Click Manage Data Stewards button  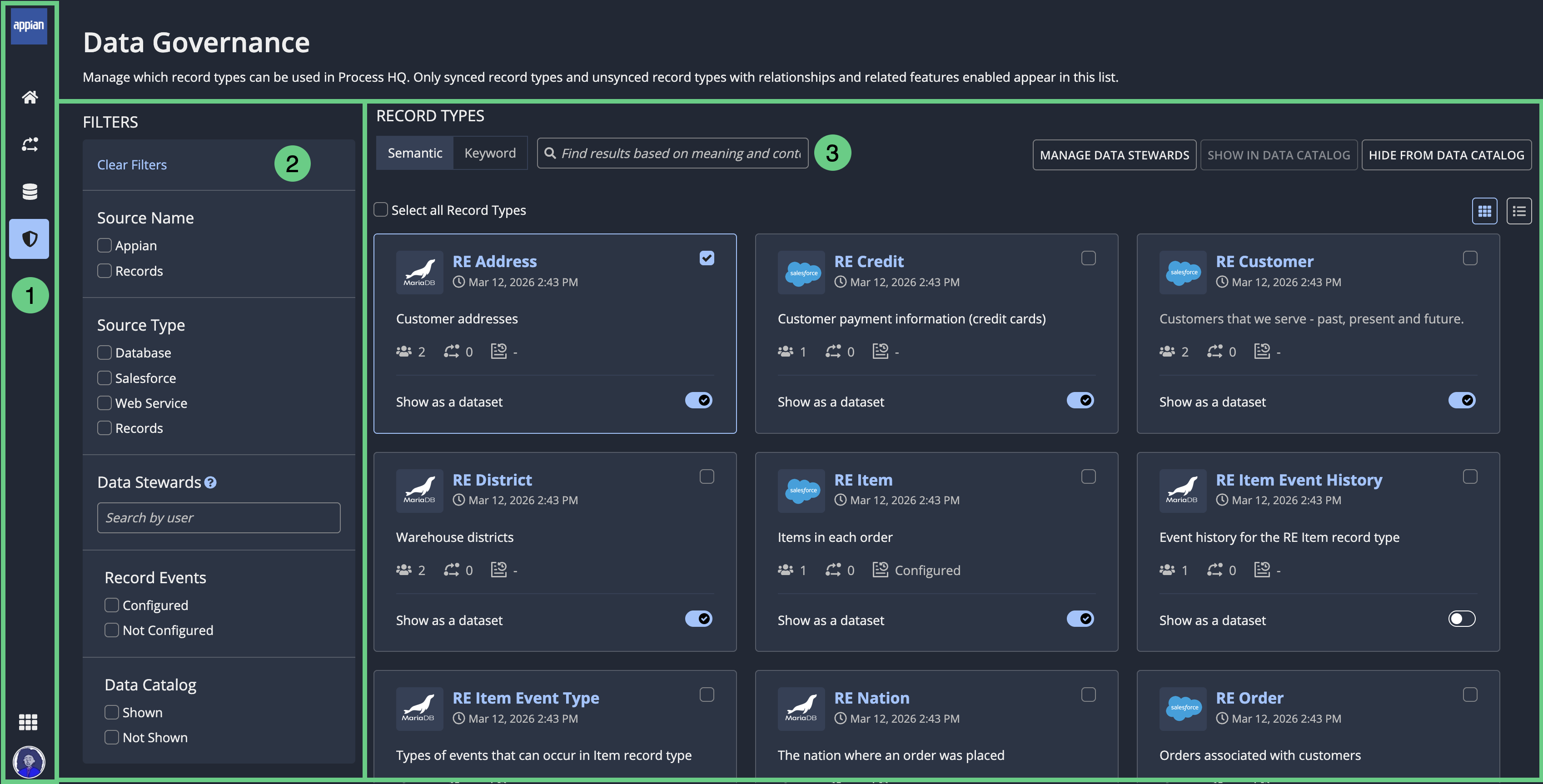click(1114, 155)
